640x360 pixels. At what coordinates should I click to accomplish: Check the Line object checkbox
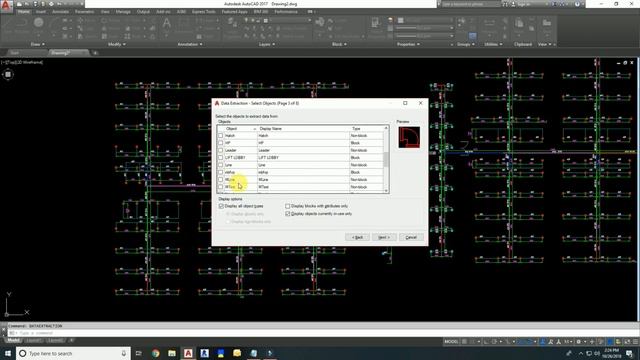[221, 165]
